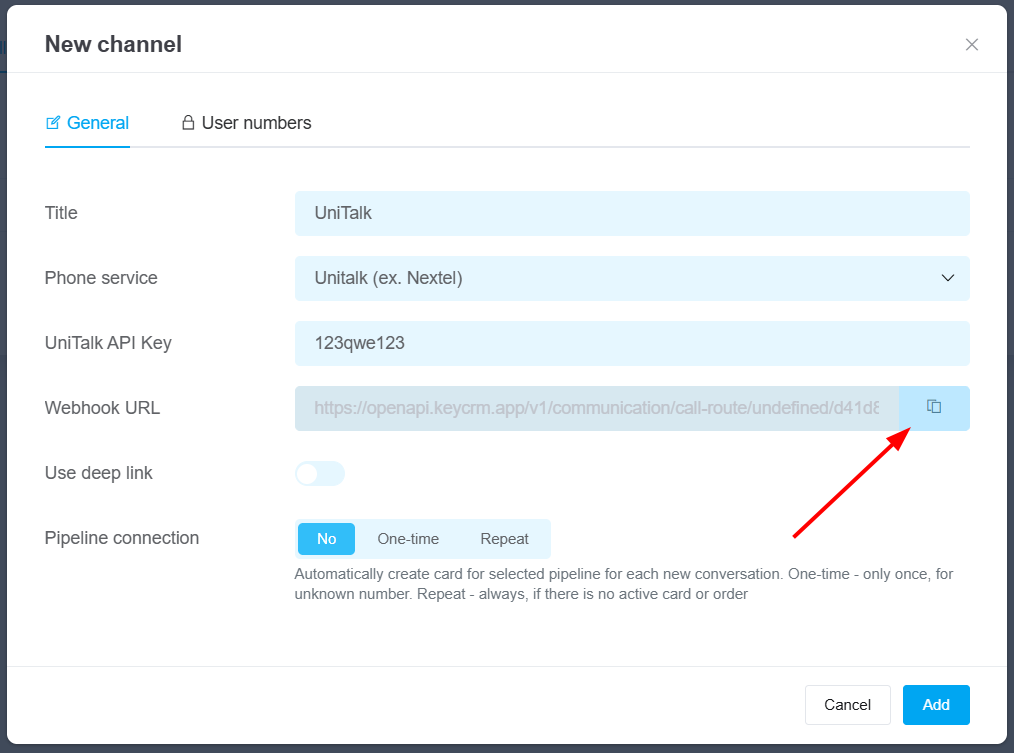Click the Webhook URL text box
Screen dimensions: 1014x753
tap(597, 408)
